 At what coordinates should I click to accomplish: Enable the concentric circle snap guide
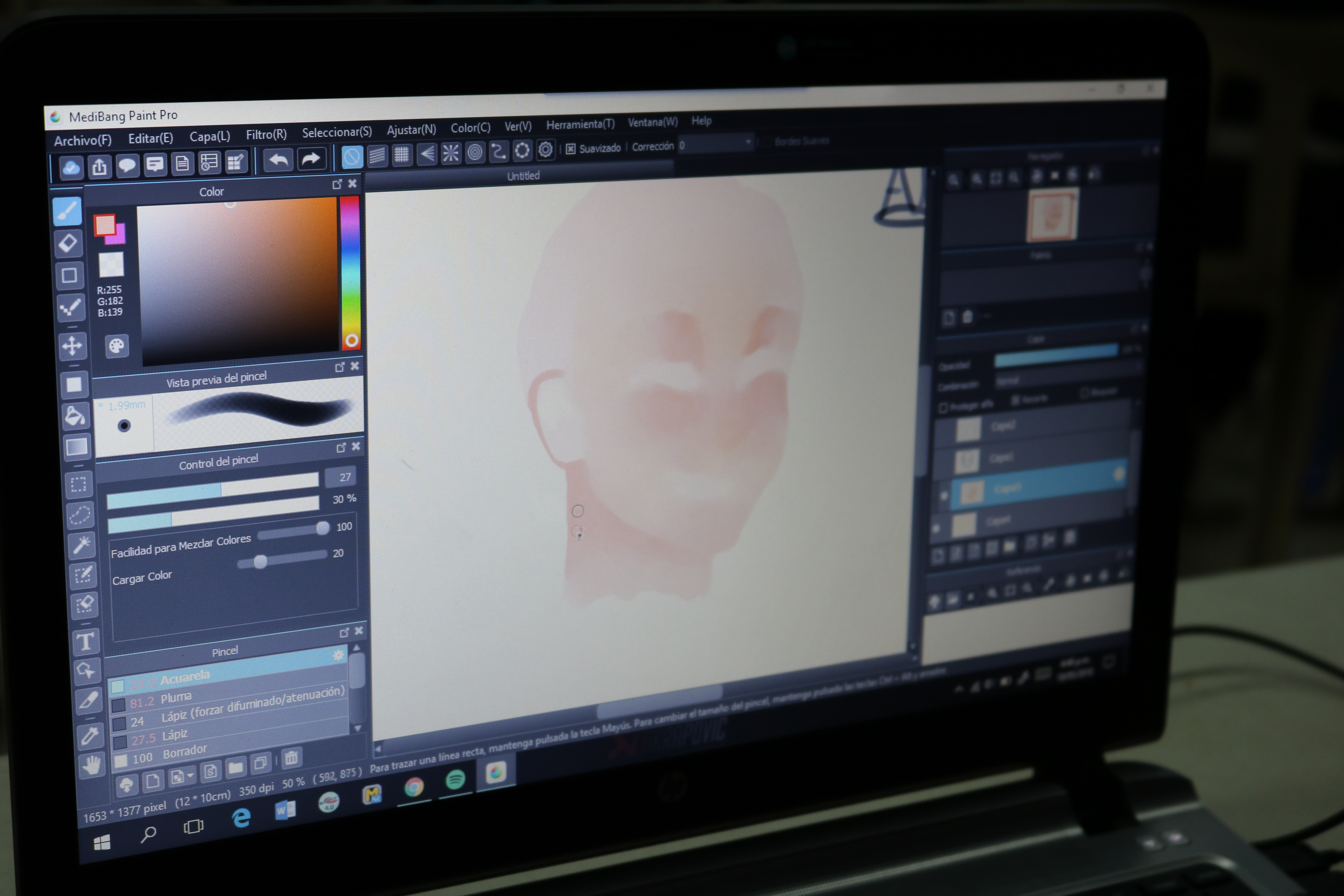475,152
